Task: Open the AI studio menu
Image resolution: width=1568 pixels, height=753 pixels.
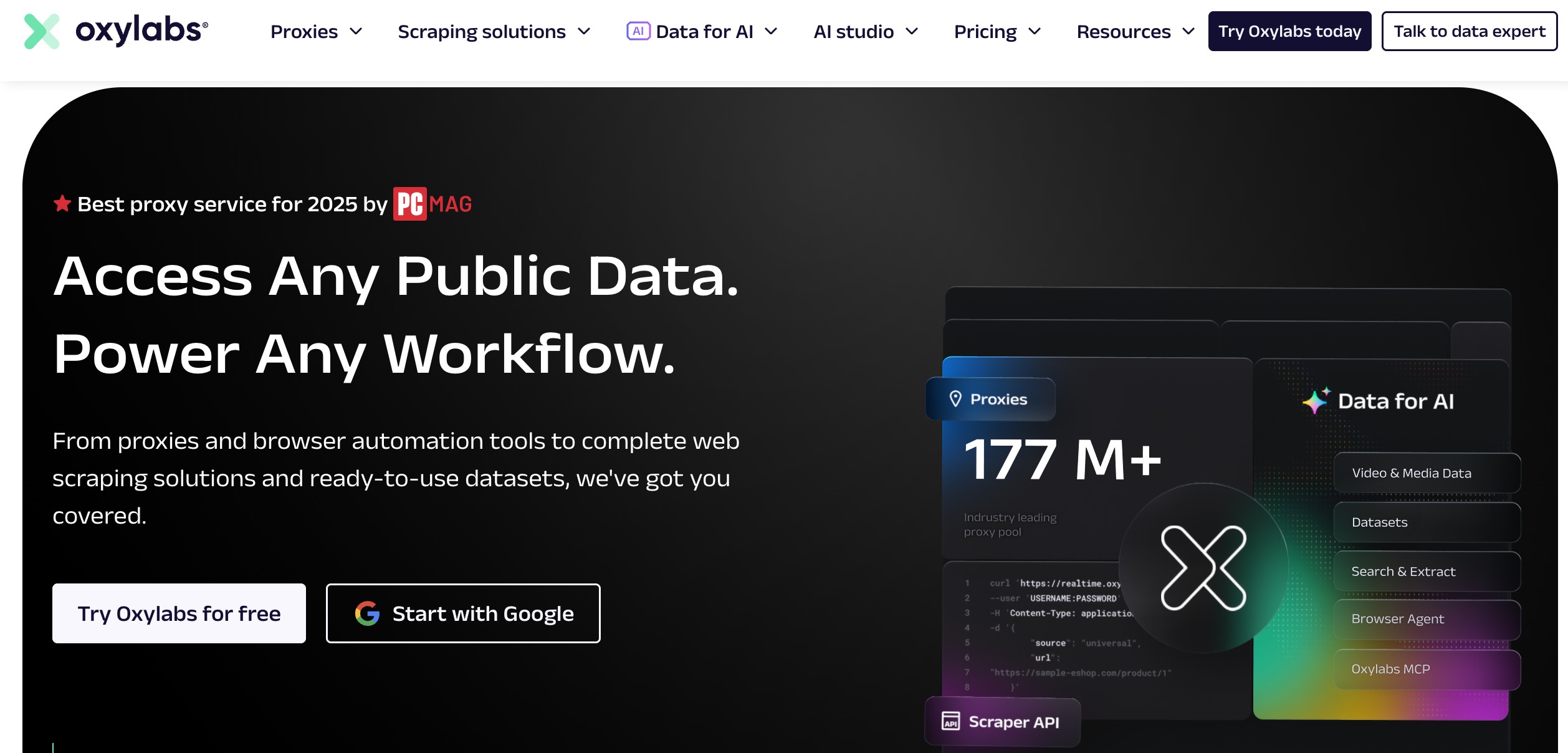Action: (x=854, y=31)
